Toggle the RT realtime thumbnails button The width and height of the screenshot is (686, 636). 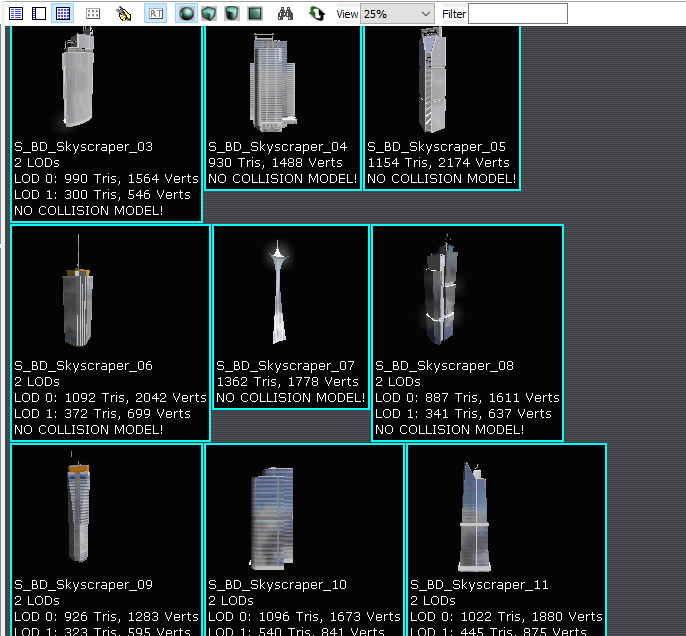(156, 13)
